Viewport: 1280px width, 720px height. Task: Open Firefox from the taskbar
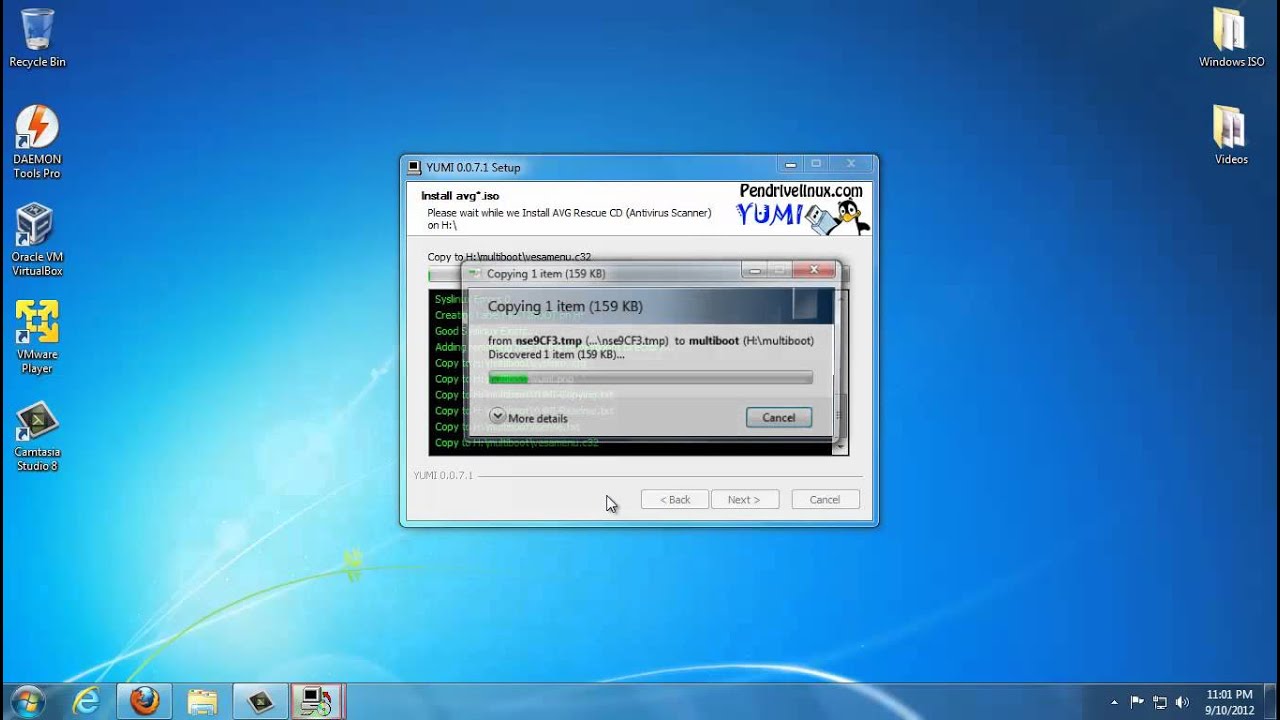pos(144,702)
